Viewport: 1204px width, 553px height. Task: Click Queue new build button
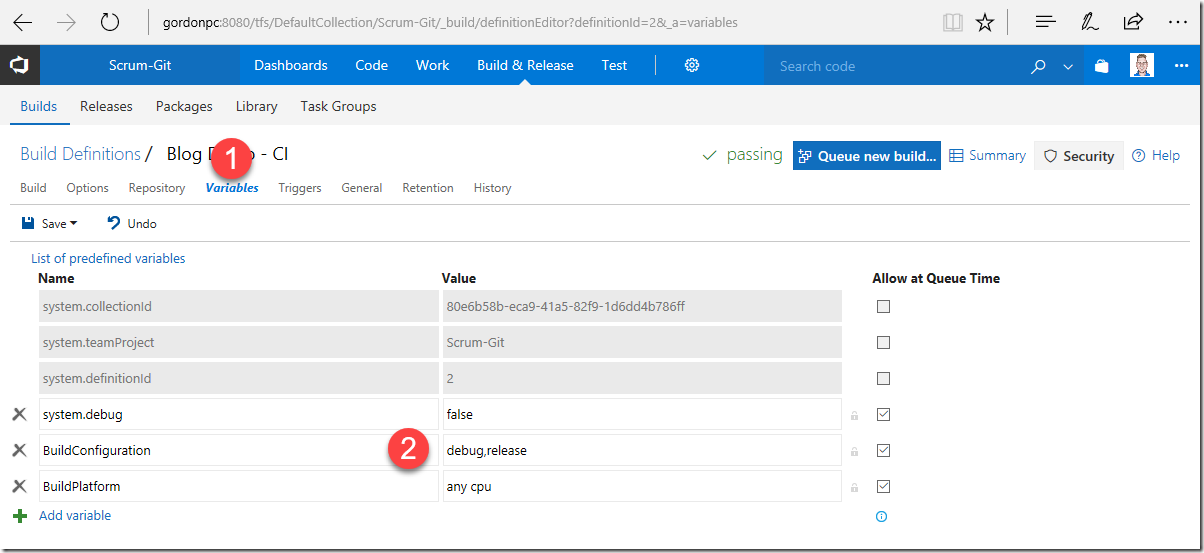867,155
